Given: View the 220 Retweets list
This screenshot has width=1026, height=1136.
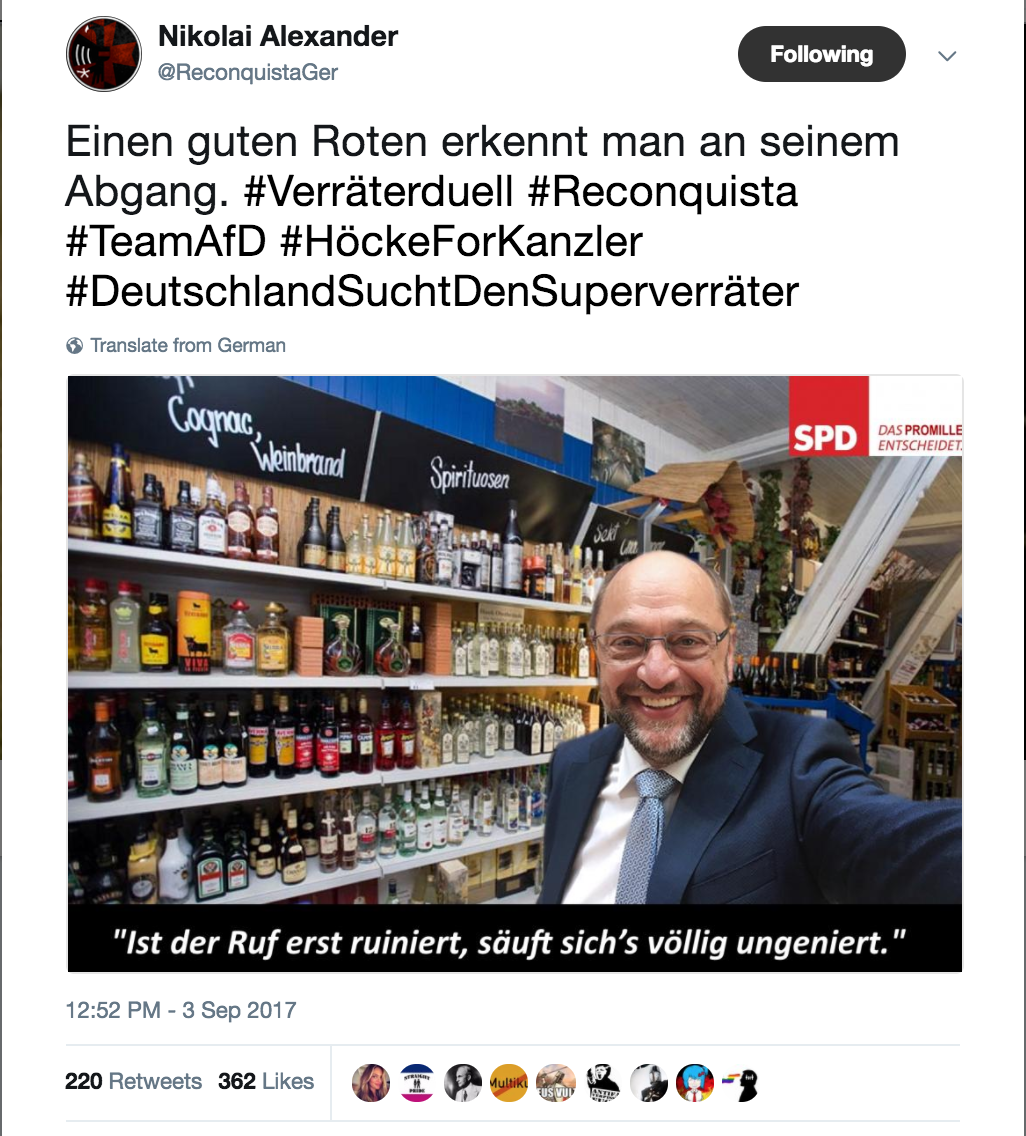Looking at the screenshot, I should 133,1081.
